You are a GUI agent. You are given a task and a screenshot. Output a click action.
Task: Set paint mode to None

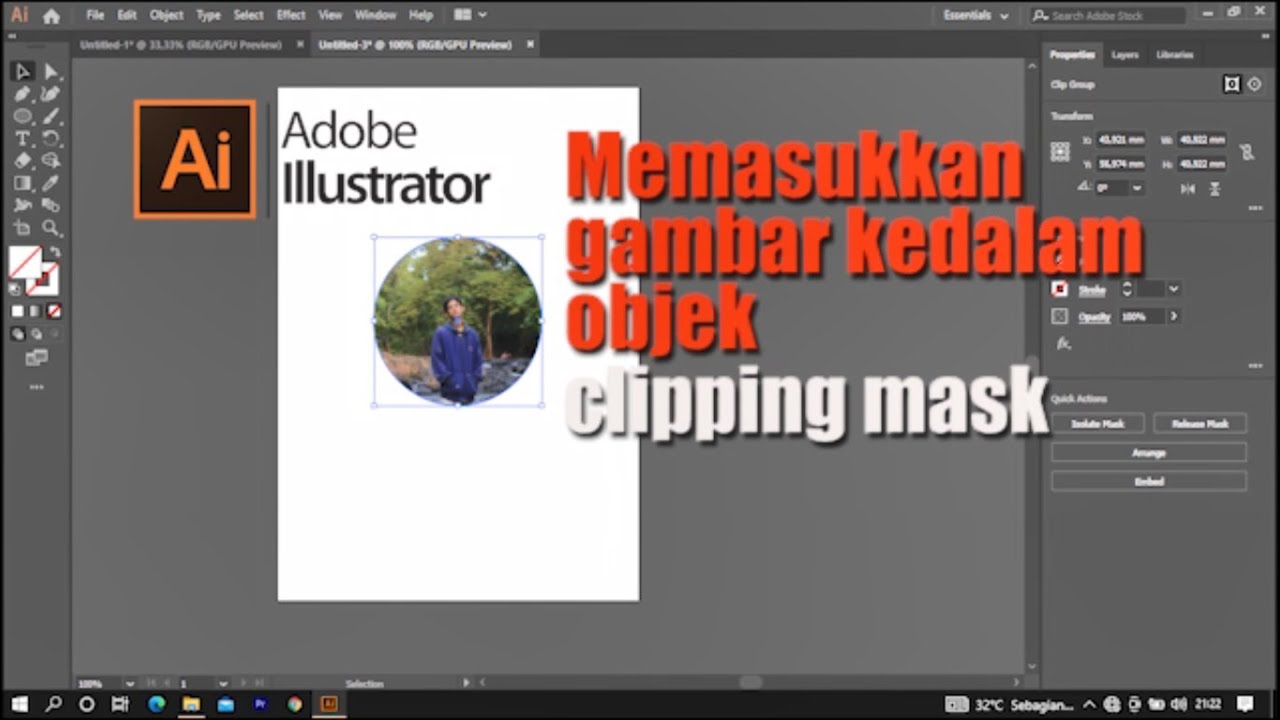click(x=55, y=311)
